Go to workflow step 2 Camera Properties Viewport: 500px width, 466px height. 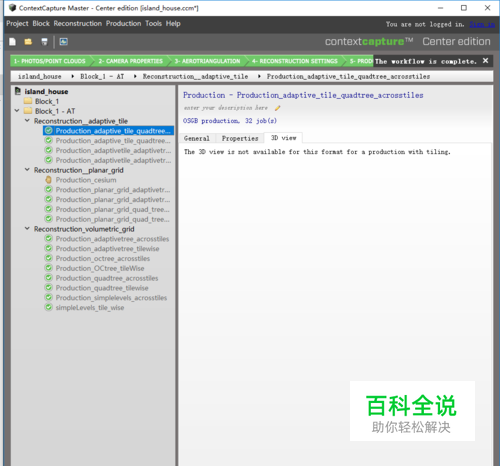click(x=130, y=61)
